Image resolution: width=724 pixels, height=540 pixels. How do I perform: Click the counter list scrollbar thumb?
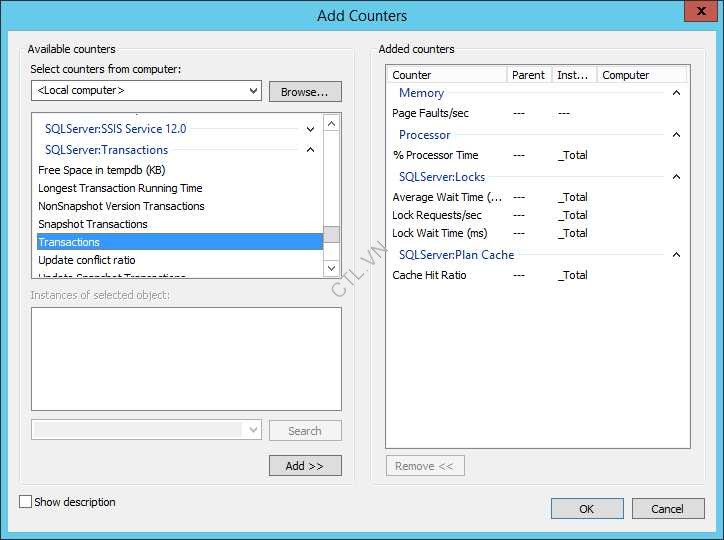point(331,234)
